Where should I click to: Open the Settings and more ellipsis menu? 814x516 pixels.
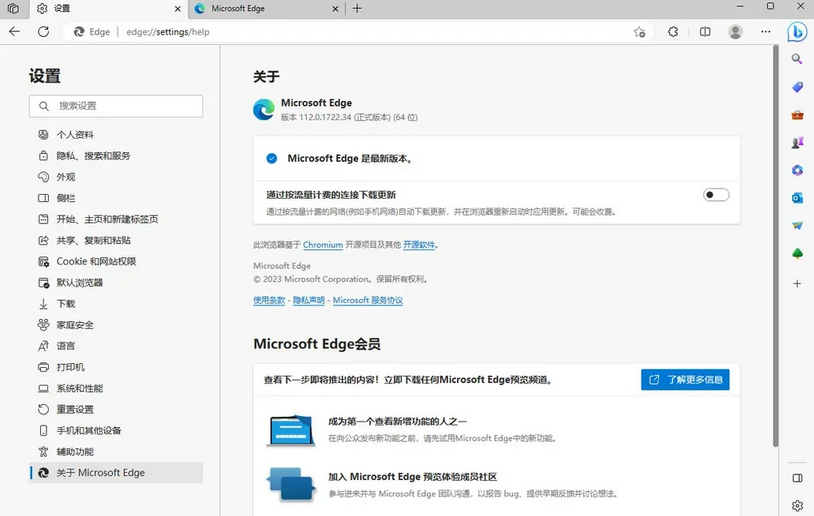(x=766, y=32)
